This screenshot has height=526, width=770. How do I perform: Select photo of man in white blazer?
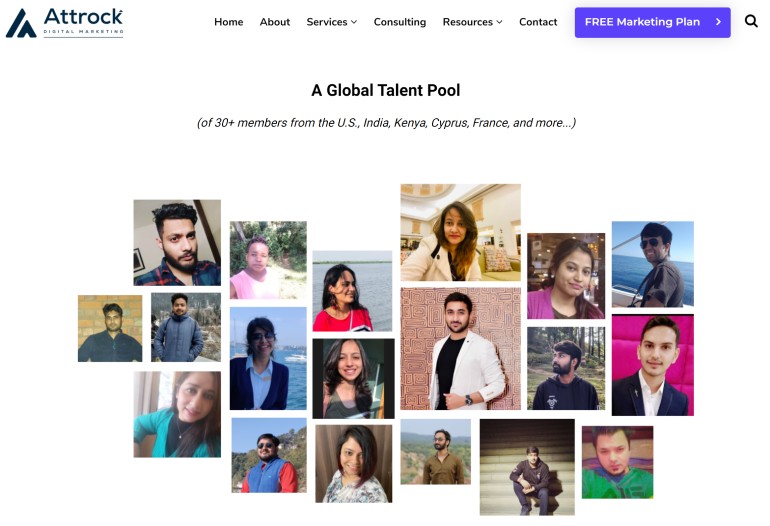460,348
